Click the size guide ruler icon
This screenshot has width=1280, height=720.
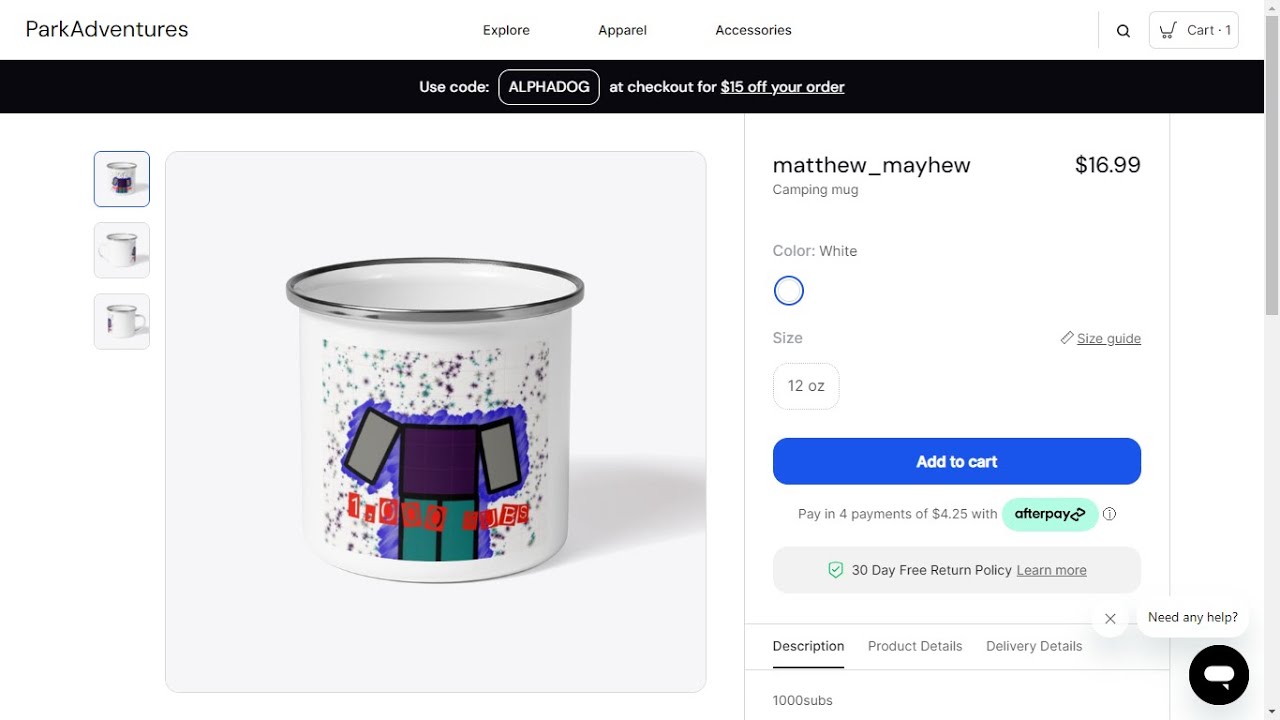coord(1067,338)
